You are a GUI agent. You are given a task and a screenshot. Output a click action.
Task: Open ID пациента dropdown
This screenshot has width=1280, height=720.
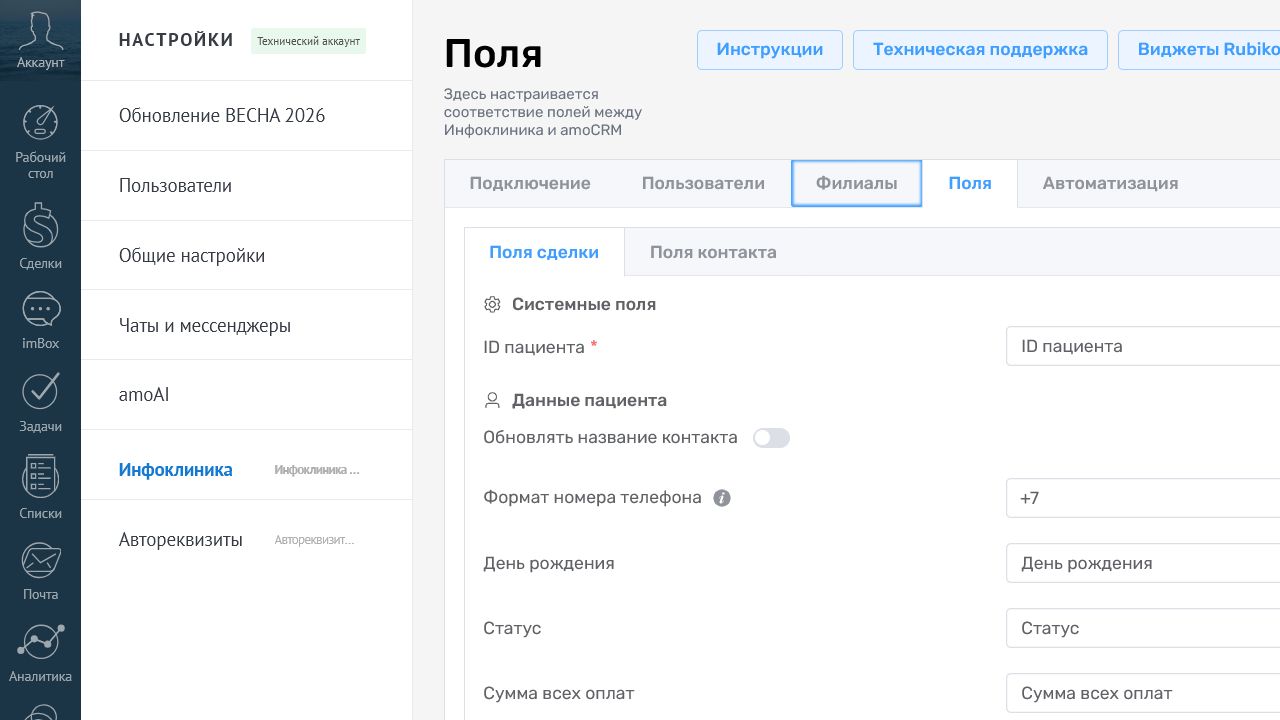tap(1143, 346)
